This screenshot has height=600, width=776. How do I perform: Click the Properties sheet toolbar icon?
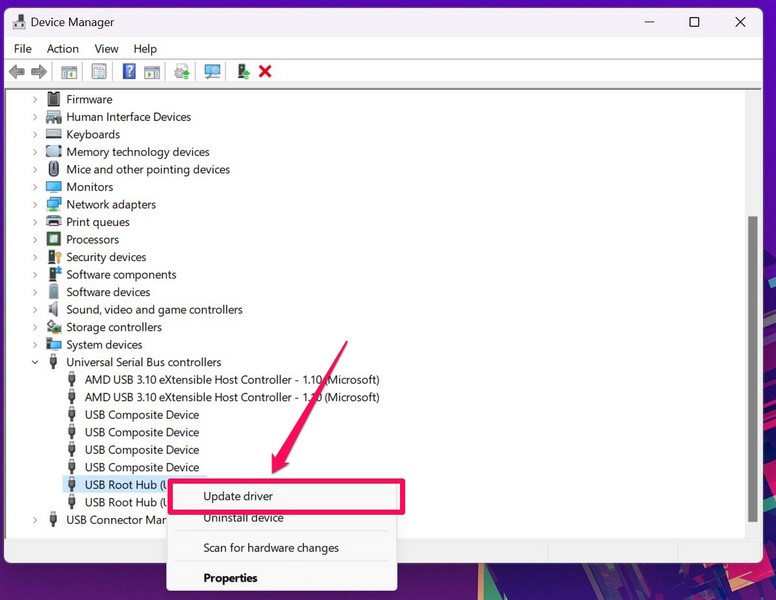[99, 72]
